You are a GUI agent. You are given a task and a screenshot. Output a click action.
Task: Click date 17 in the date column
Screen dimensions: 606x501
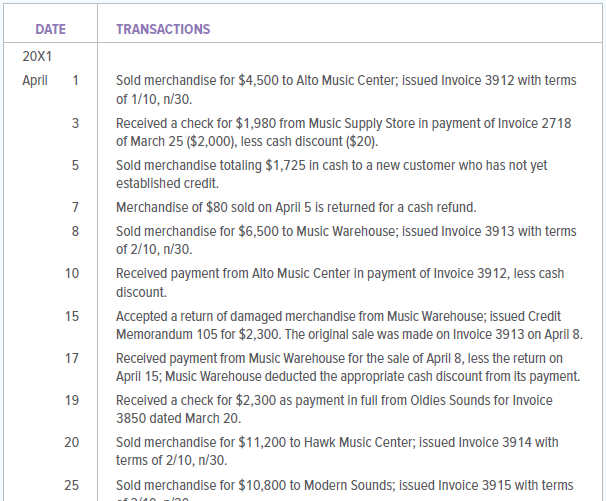tap(72, 358)
